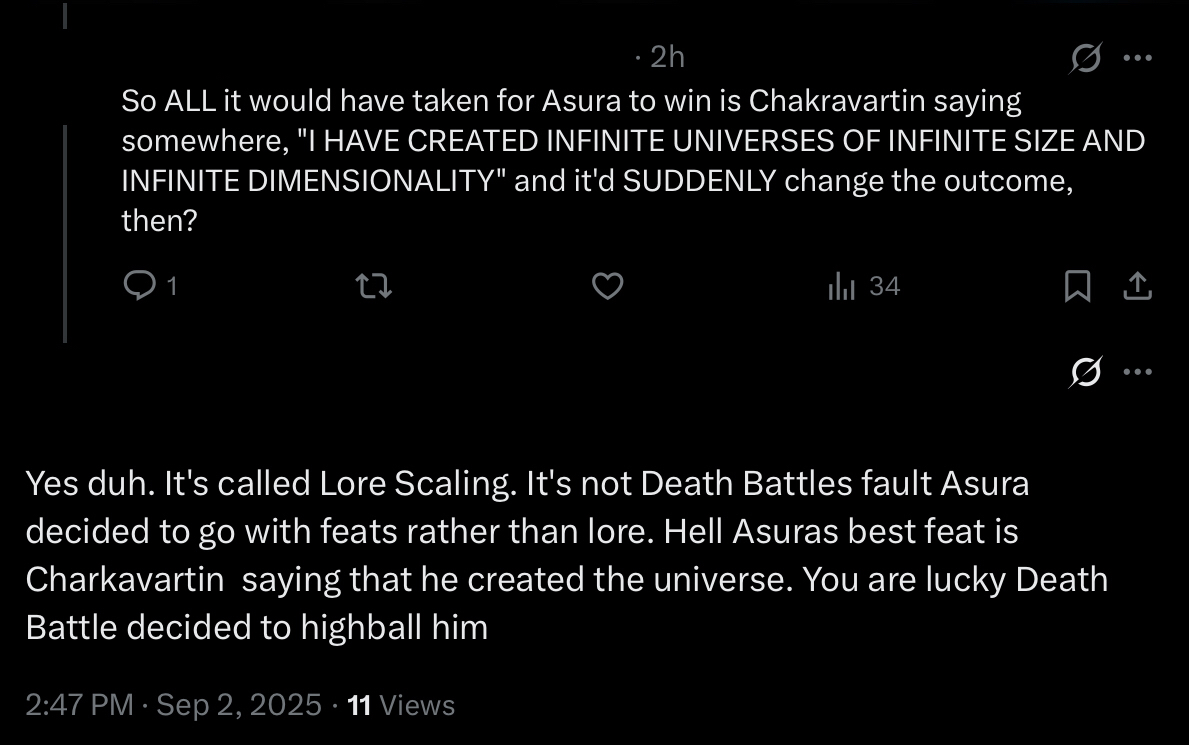The height and width of the screenshot is (745, 1189).
Task: View analytics showing 34 views
Action: (864, 286)
